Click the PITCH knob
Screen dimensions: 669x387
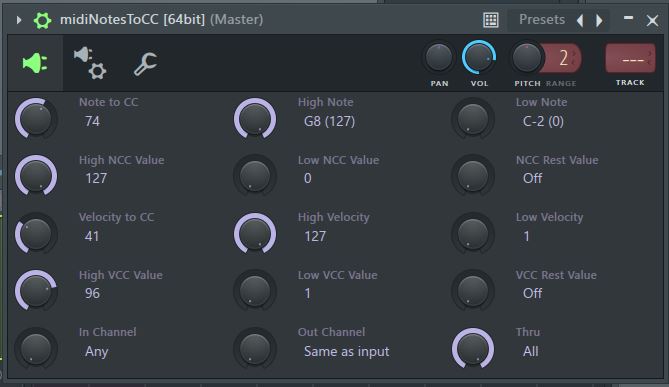(x=527, y=58)
